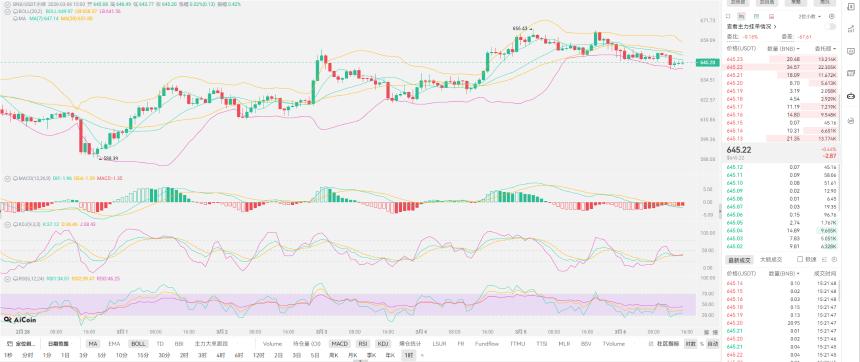Screen dimensions: 860x362
Task: Select the 月K timeframe
Action: (x=352, y=355)
